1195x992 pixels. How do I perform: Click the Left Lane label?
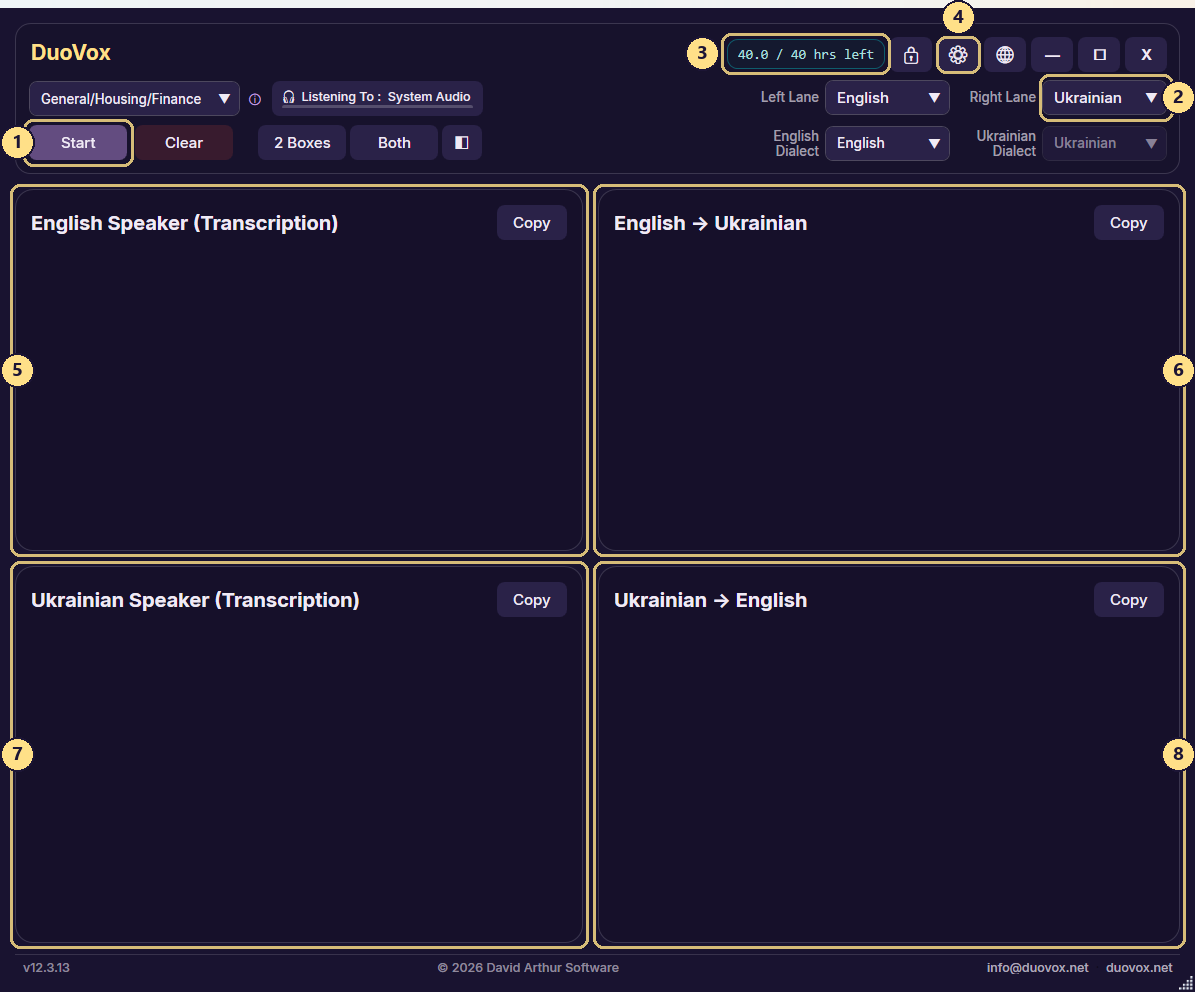coord(790,98)
